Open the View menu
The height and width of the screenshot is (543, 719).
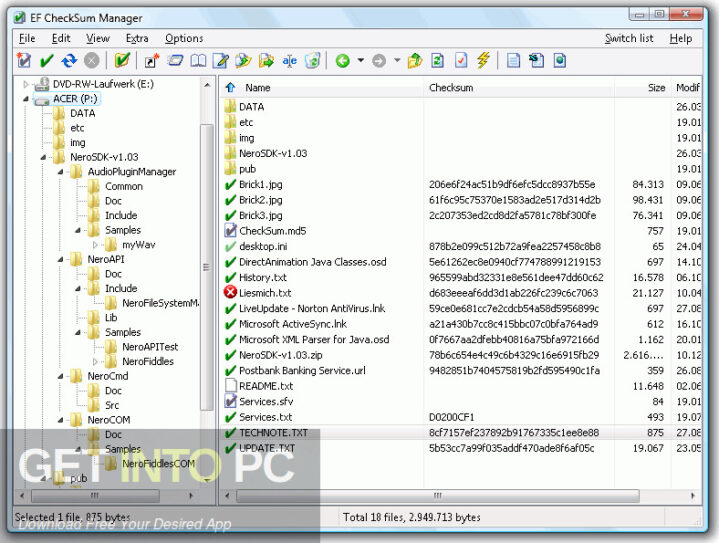98,38
